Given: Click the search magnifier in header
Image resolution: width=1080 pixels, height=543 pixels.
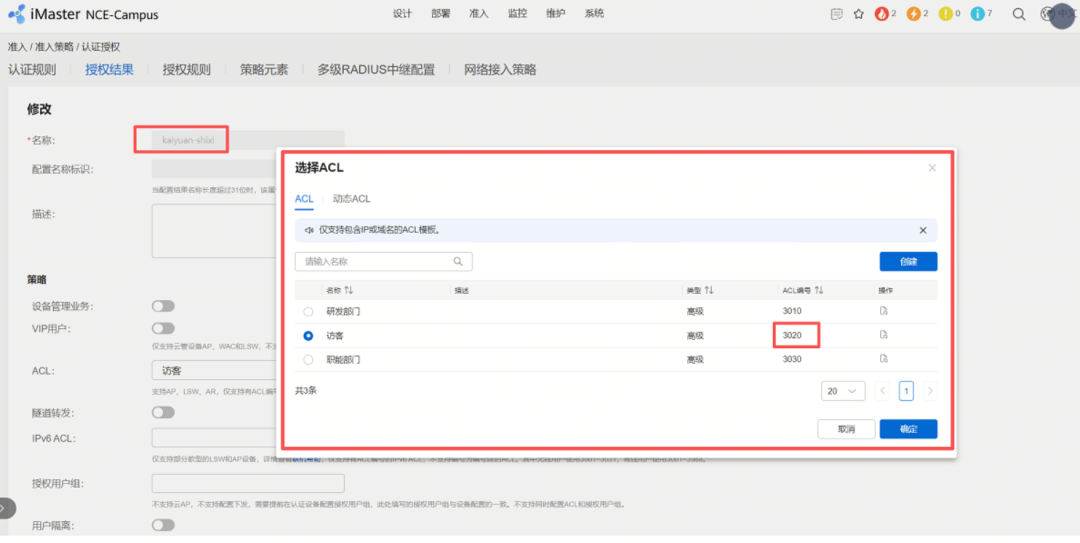Looking at the screenshot, I should tap(1019, 14).
